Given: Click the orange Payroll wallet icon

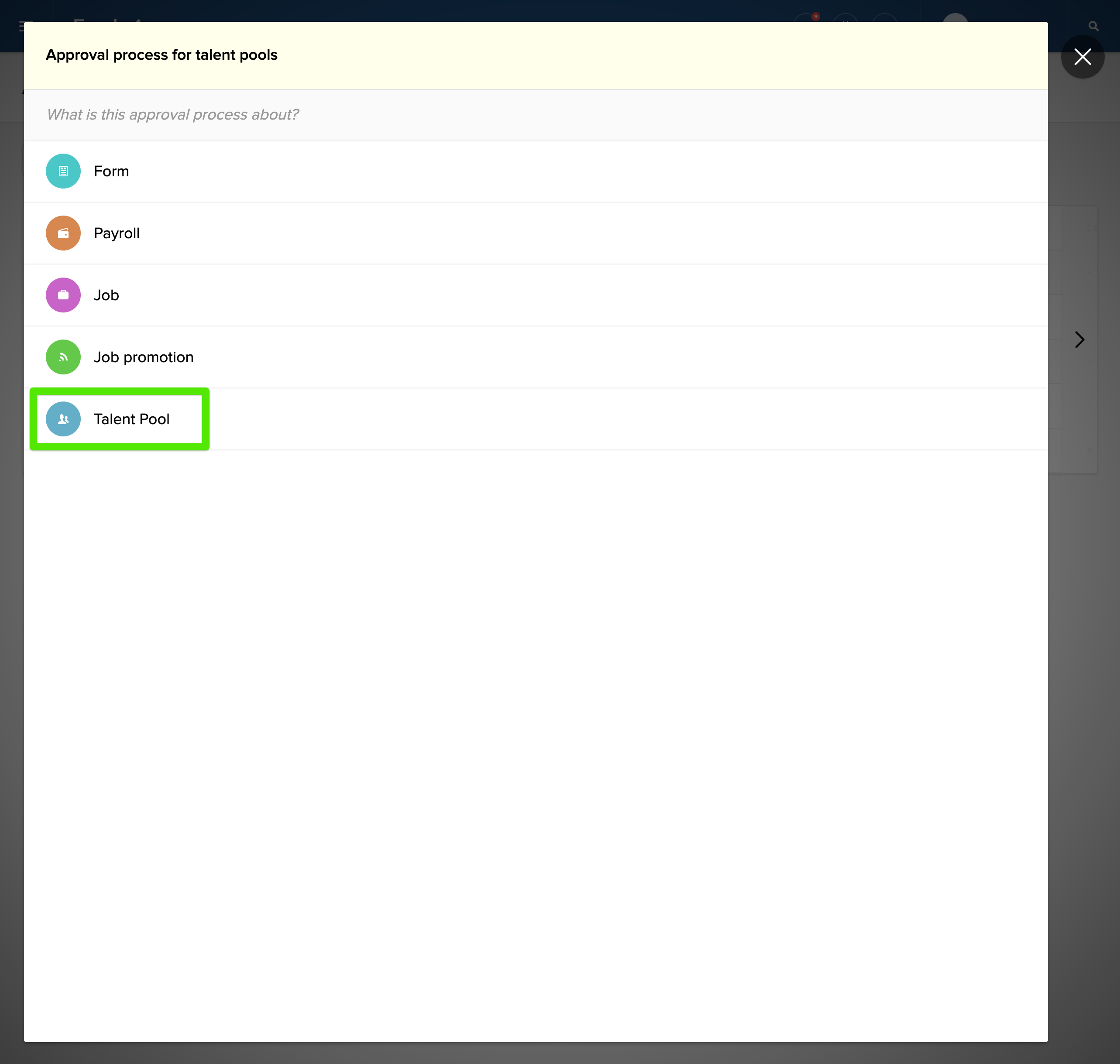Looking at the screenshot, I should pos(63,233).
